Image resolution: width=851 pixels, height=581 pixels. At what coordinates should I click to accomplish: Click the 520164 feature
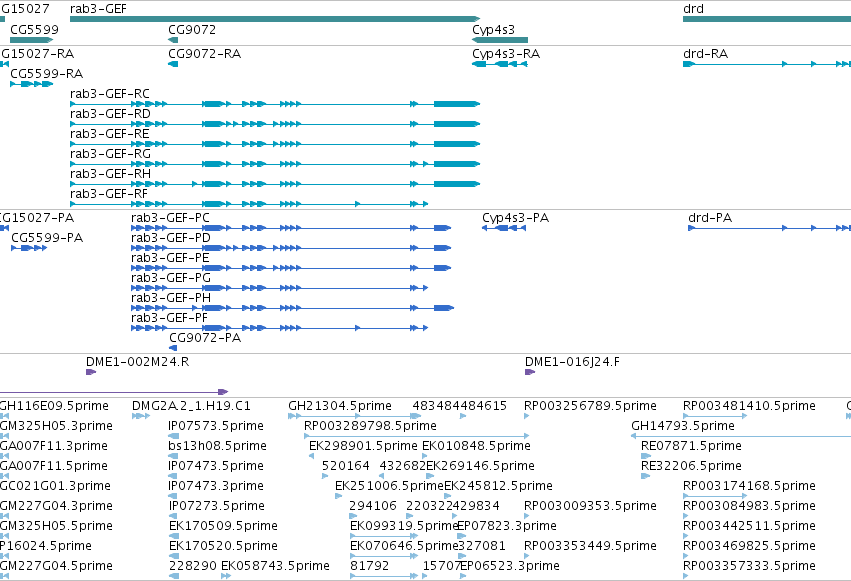coord(325,476)
